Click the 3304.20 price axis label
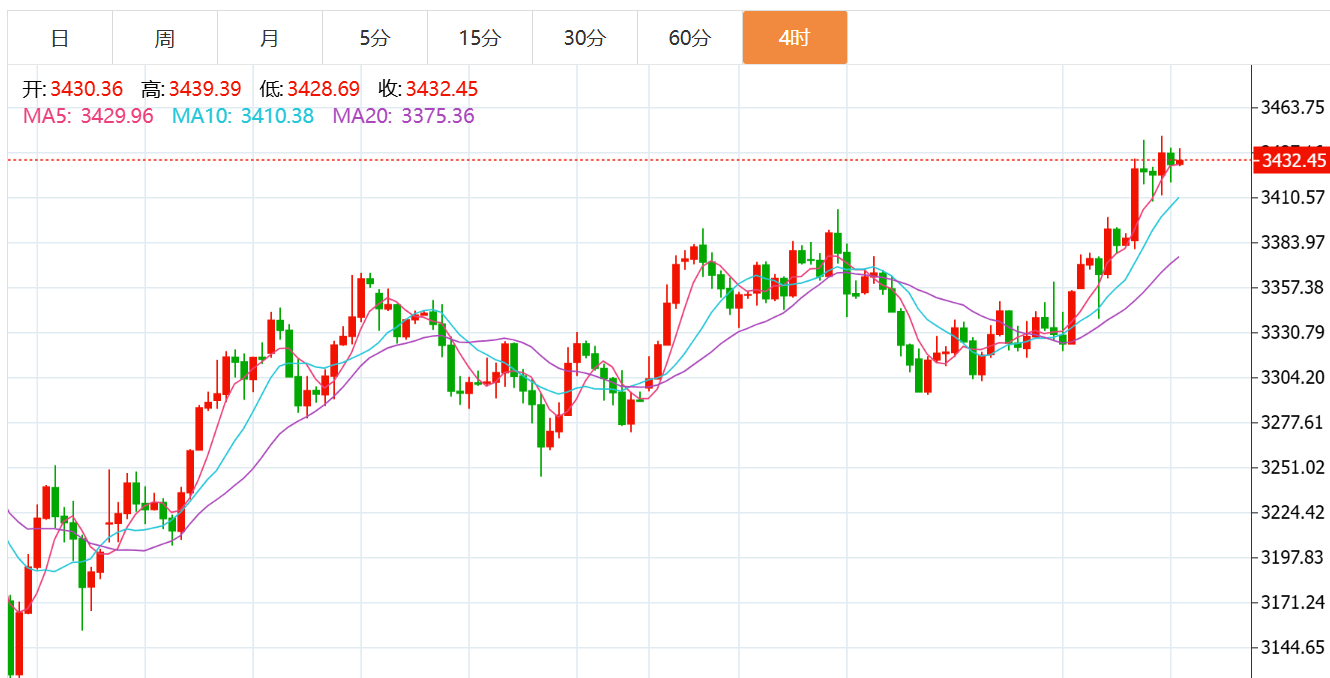Screen dimensions: 1330x678 click(x=1294, y=377)
